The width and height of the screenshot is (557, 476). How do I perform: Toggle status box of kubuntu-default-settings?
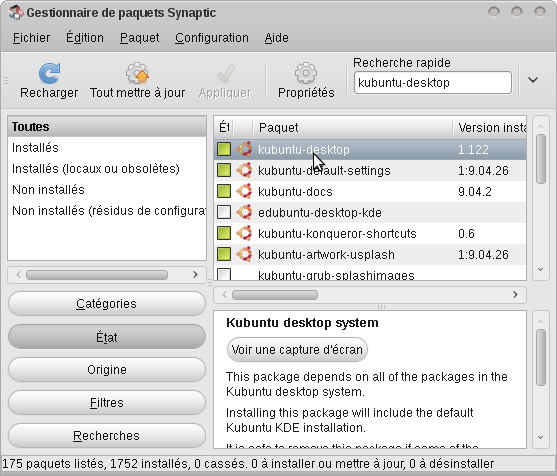coord(224,170)
